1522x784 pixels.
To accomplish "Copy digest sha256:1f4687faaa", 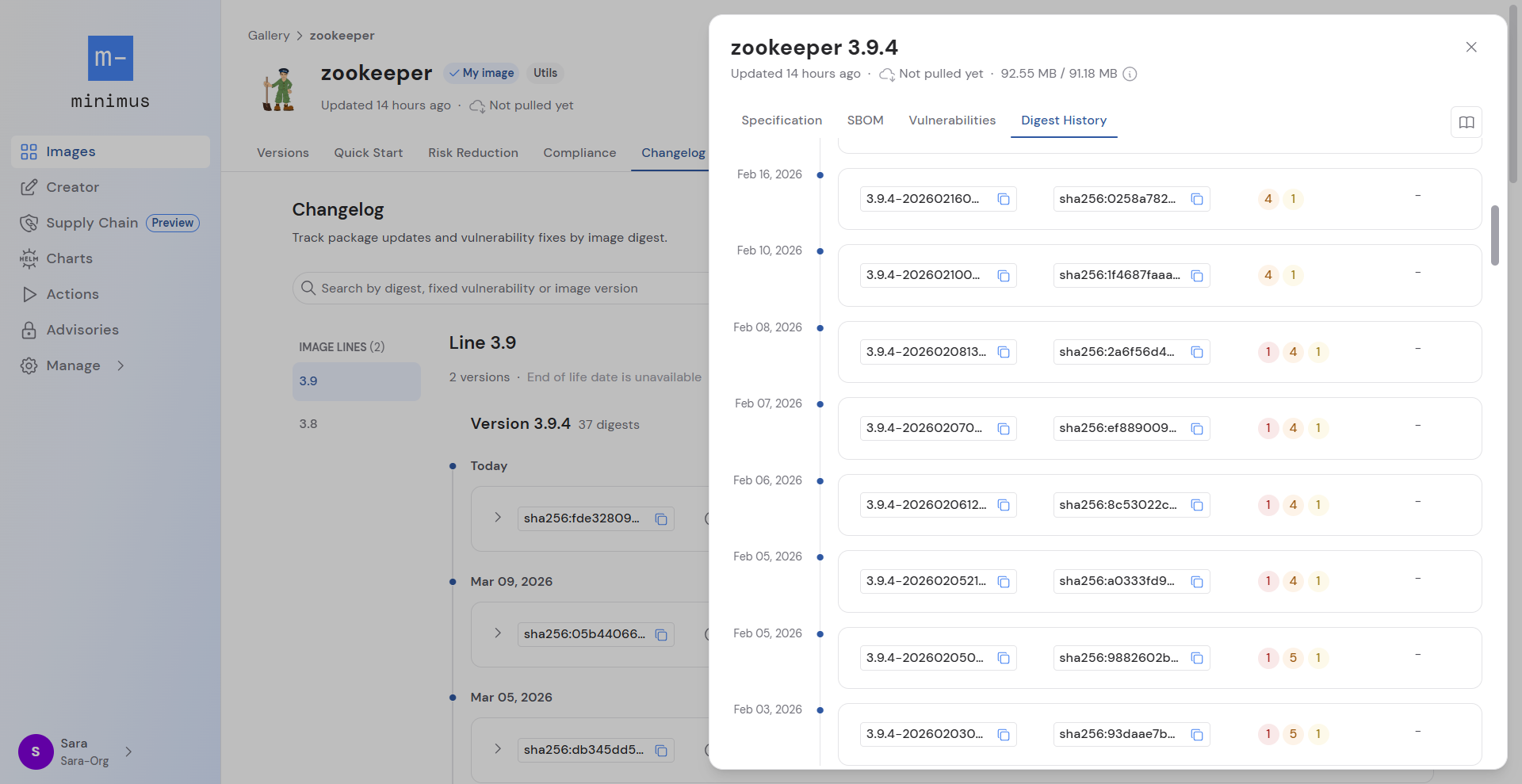I will (1197, 276).
